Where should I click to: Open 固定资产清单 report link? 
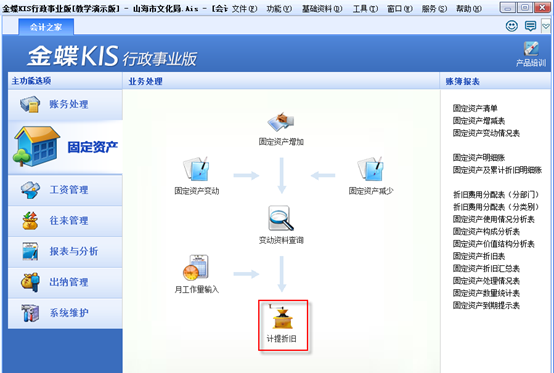coord(475,108)
